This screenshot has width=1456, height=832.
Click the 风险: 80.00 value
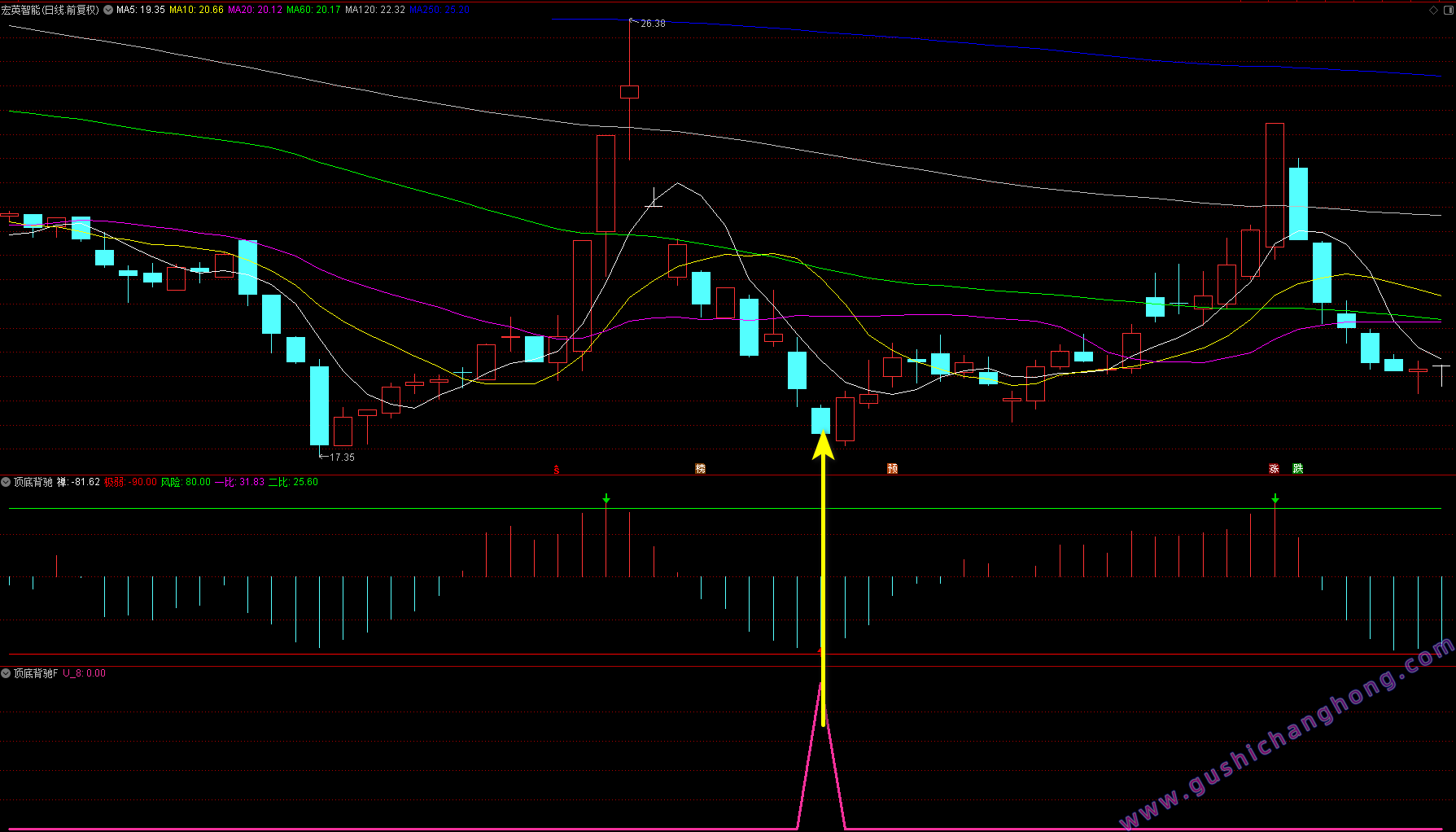(x=186, y=482)
